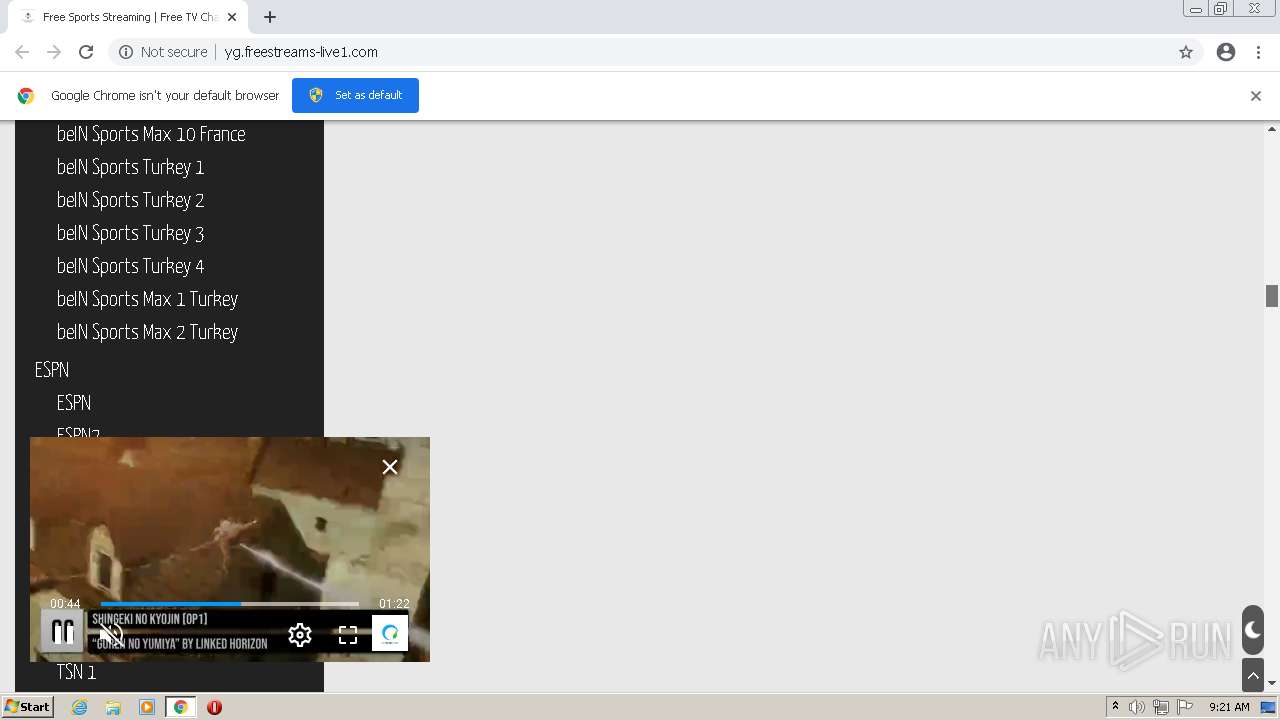Viewport: 1280px width, 720px height.
Task: Open the Chrome profile menu
Action: (x=1226, y=52)
